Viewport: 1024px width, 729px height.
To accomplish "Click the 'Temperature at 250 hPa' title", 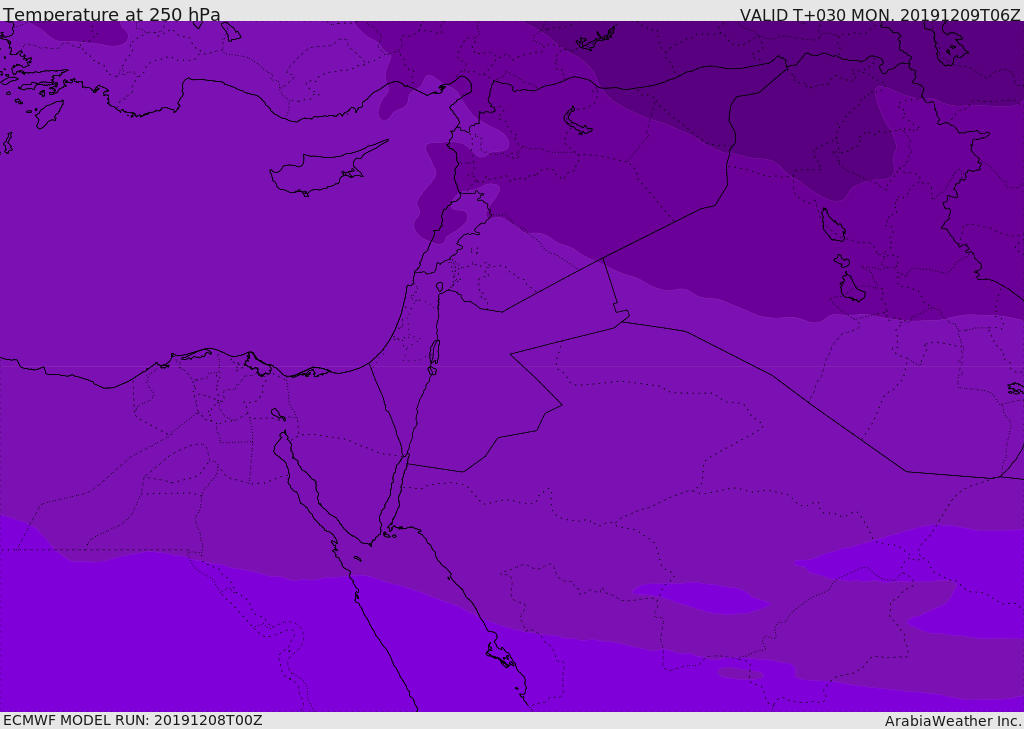I will 112,14.
